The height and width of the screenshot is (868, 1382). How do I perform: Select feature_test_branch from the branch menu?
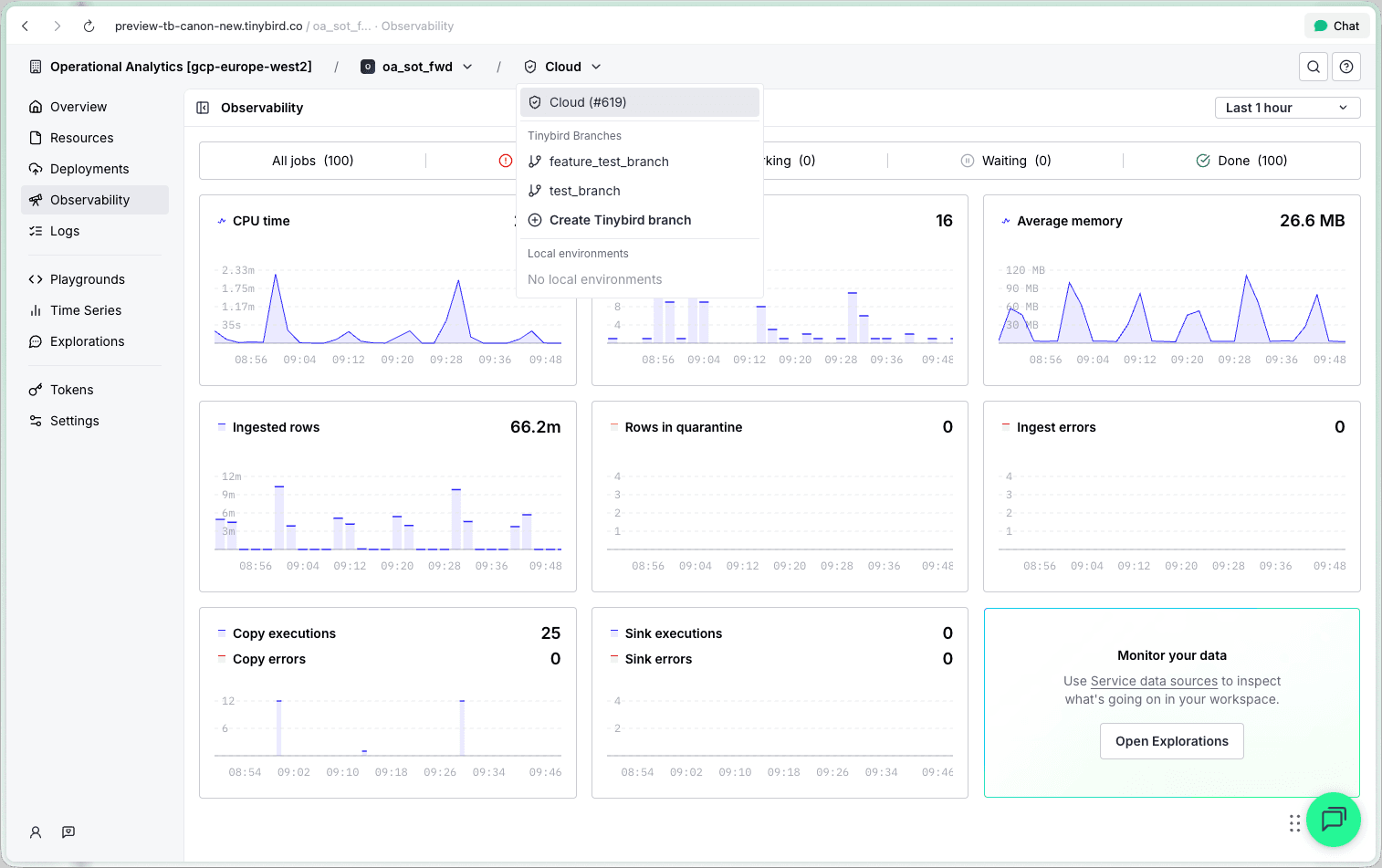click(610, 162)
